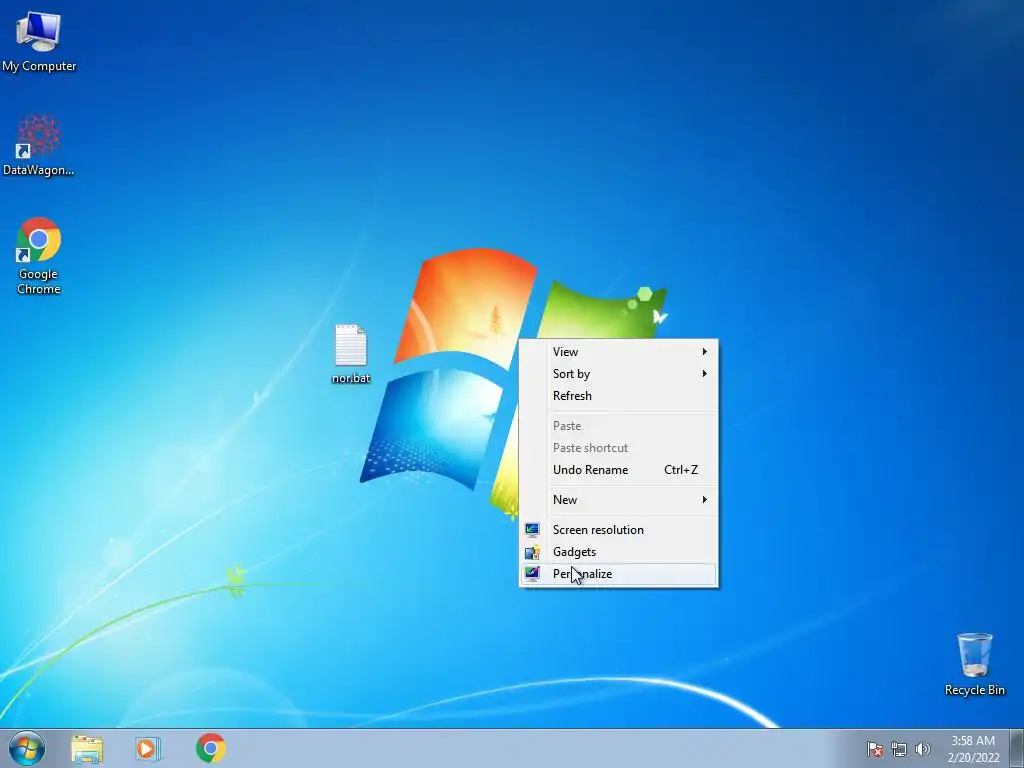Click the Show desktop strip
1024x768 pixels.
(1018, 748)
